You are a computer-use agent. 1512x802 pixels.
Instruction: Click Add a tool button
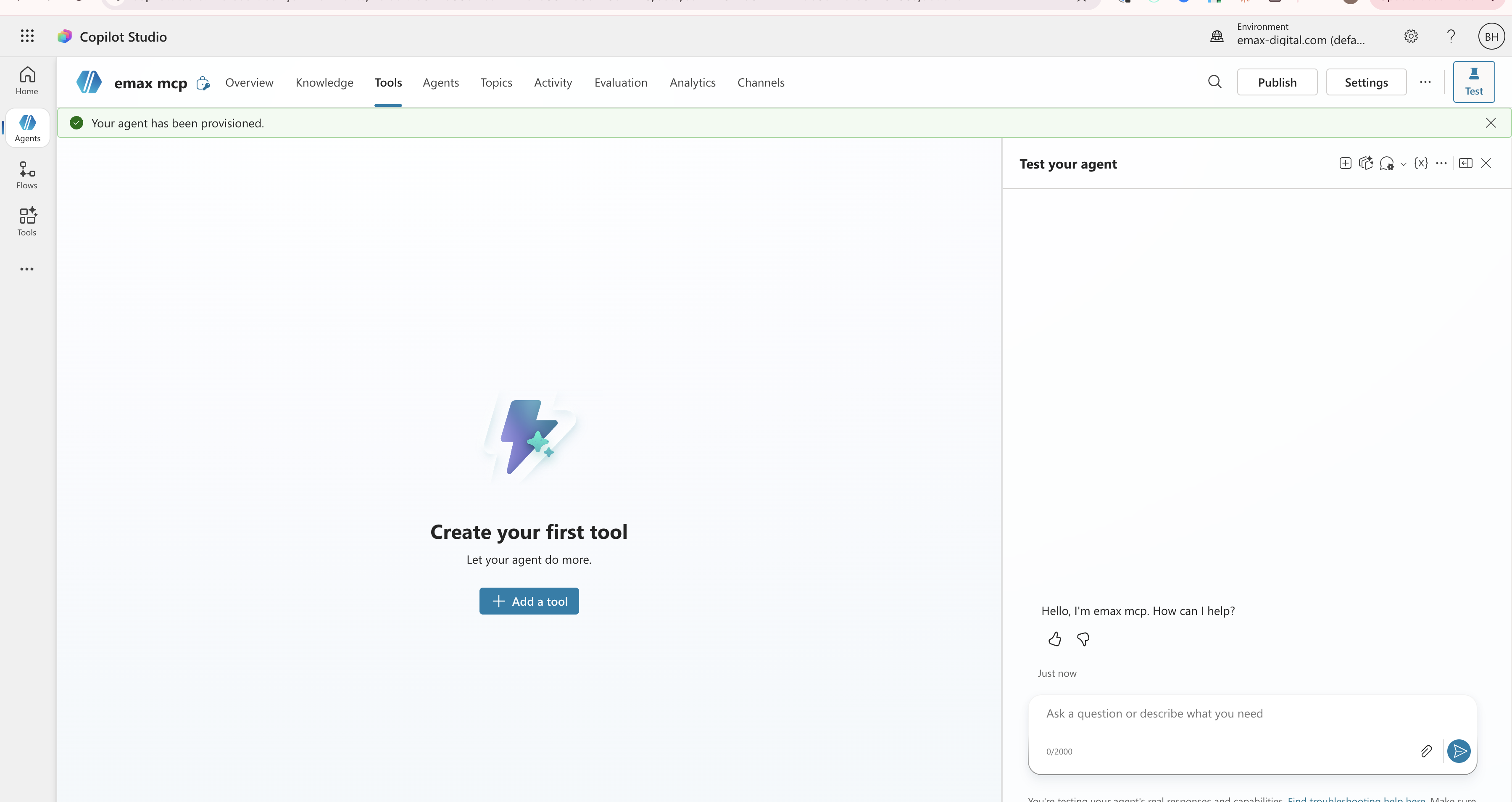coord(529,601)
